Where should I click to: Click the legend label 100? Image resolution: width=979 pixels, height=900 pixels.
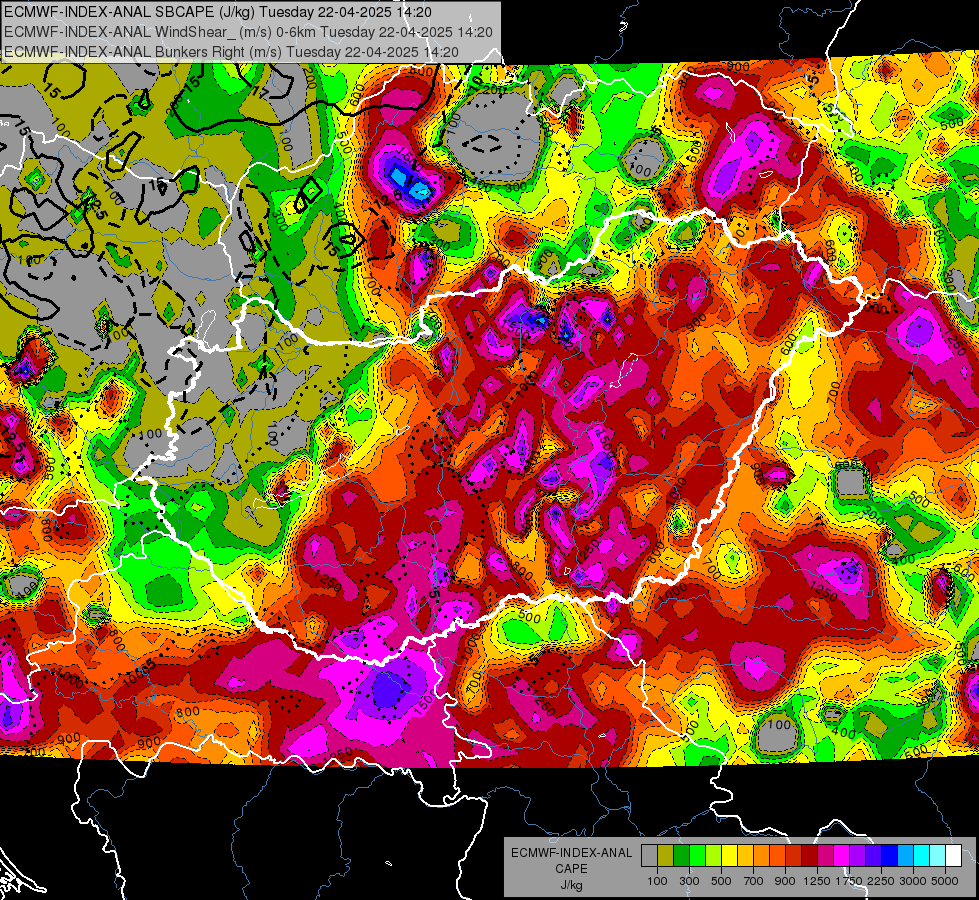click(x=657, y=881)
